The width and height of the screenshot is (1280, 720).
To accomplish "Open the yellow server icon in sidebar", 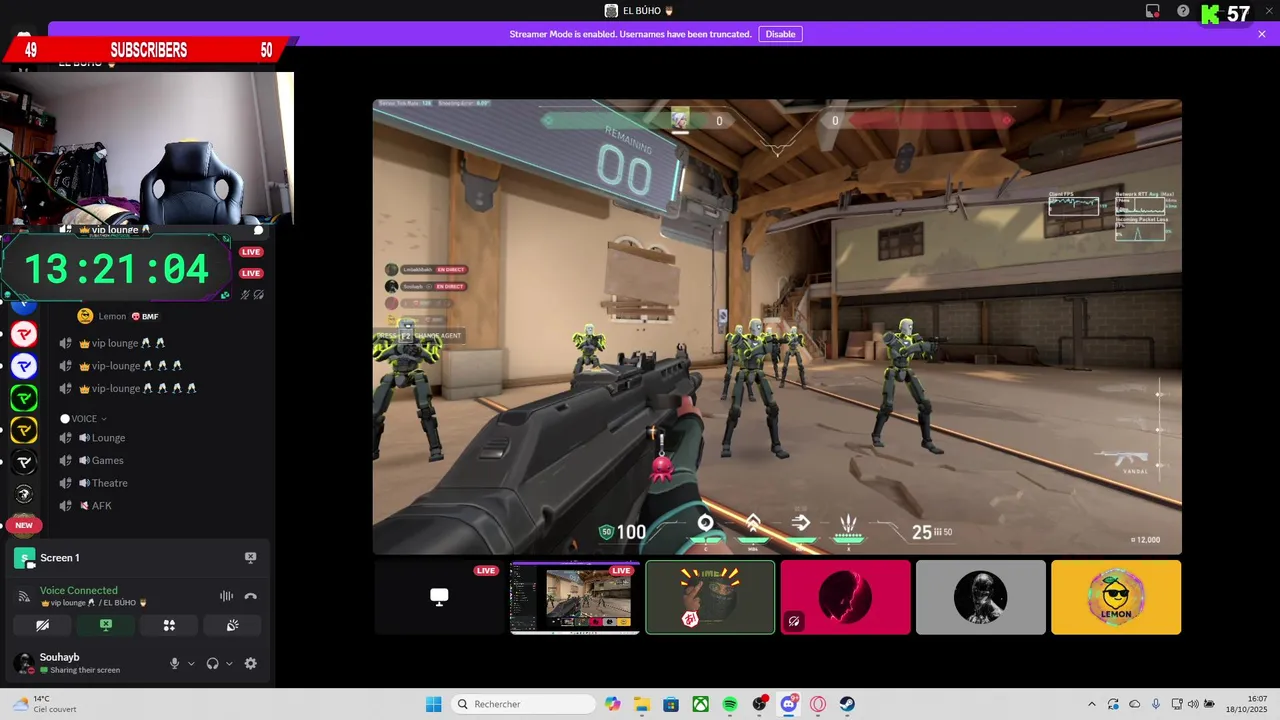I will pos(24,430).
